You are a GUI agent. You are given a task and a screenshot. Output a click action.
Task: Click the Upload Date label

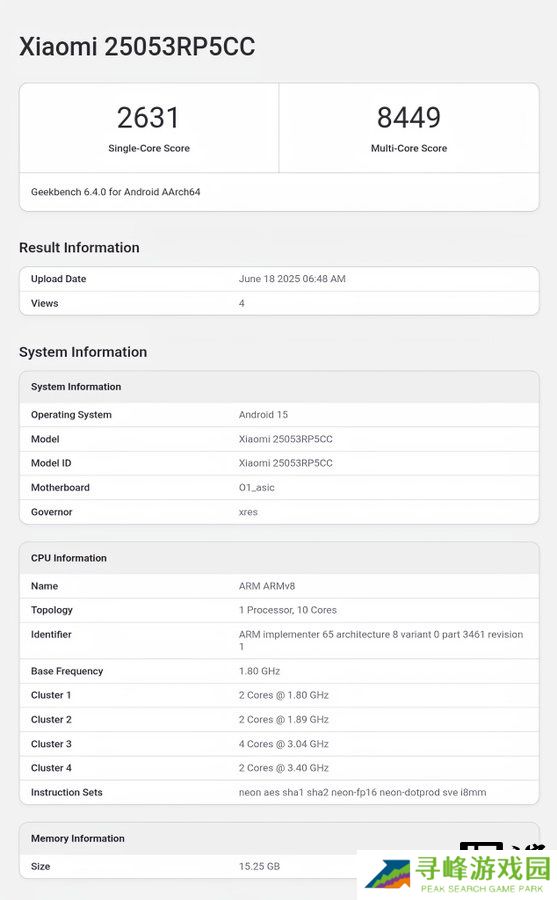pyautogui.click(x=59, y=278)
